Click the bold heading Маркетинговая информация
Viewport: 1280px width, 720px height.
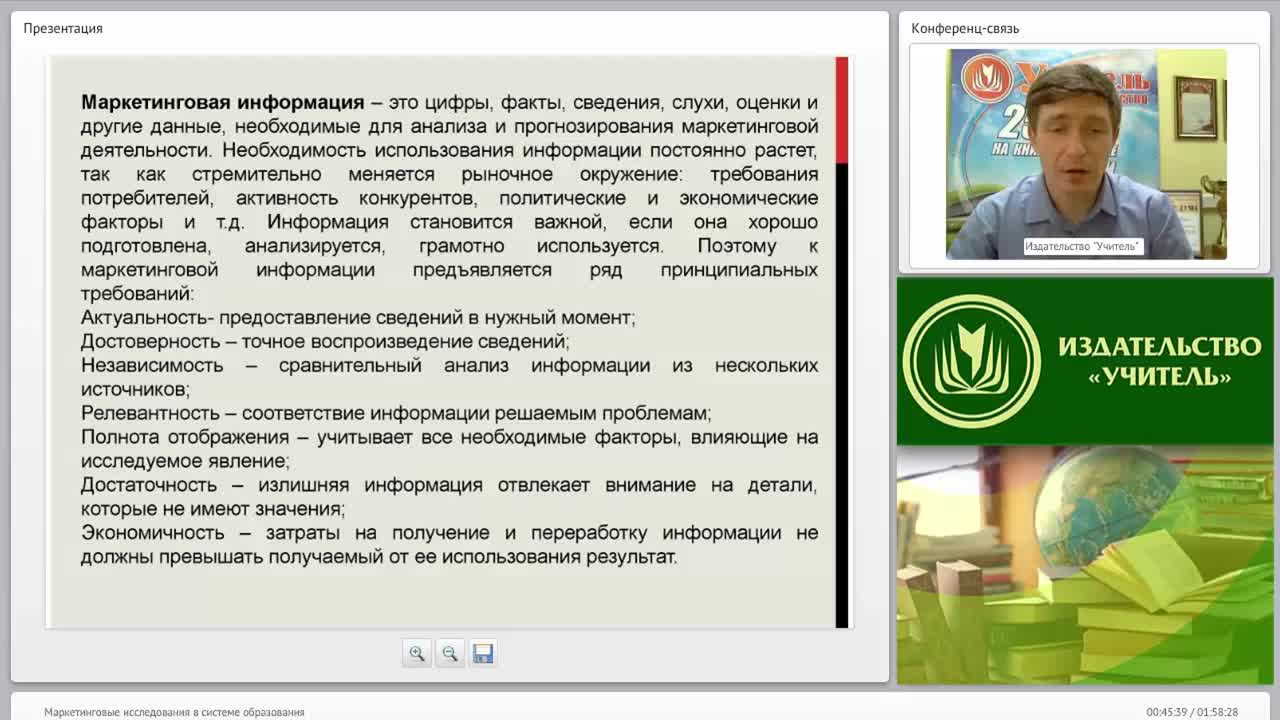point(222,103)
